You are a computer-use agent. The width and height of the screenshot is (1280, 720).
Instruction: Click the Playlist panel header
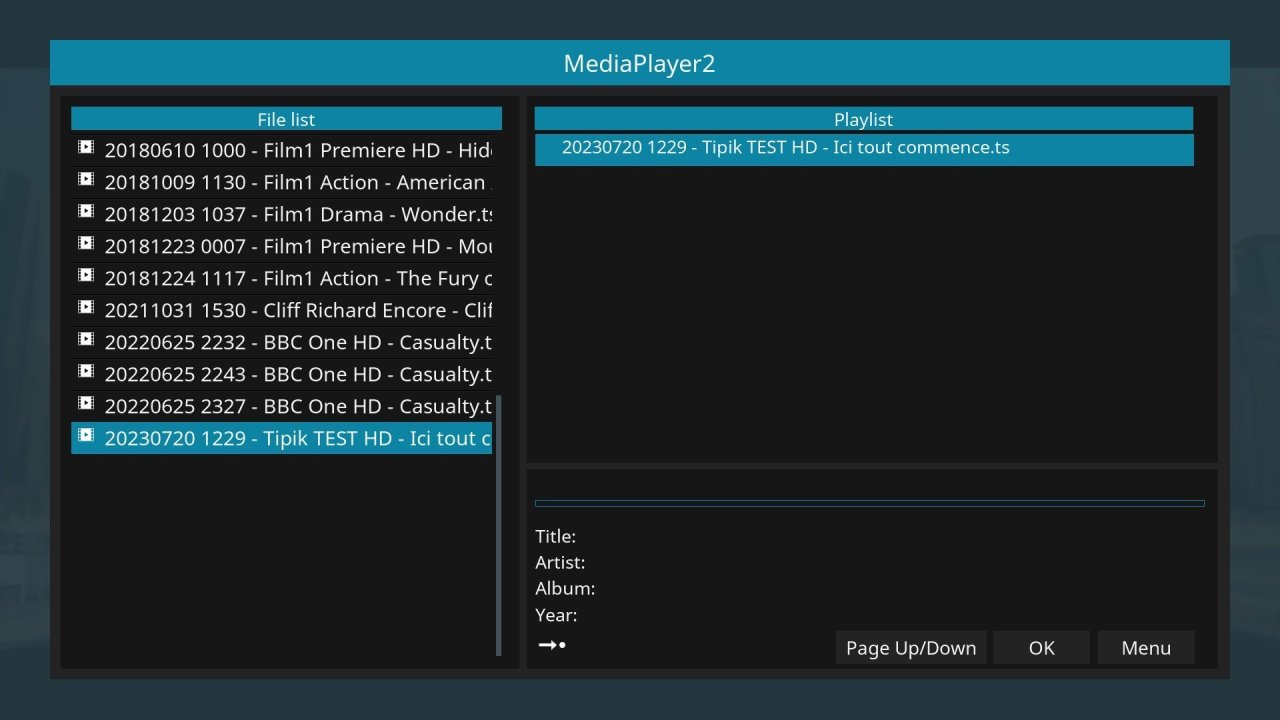pyautogui.click(x=863, y=119)
